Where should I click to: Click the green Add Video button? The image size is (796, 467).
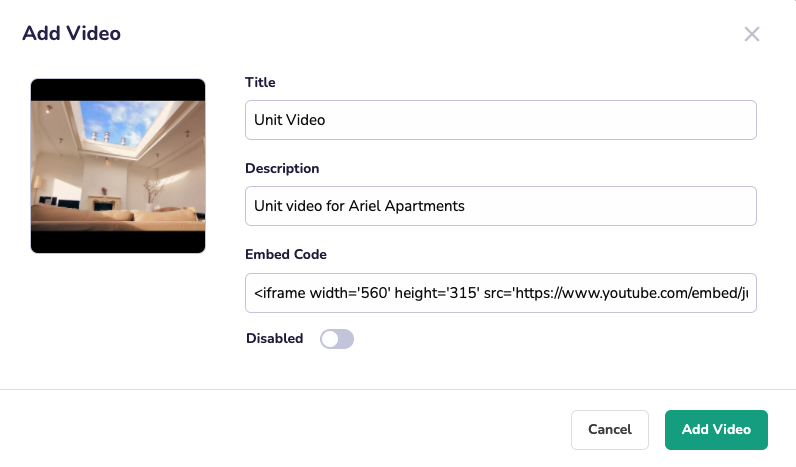pos(716,429)
